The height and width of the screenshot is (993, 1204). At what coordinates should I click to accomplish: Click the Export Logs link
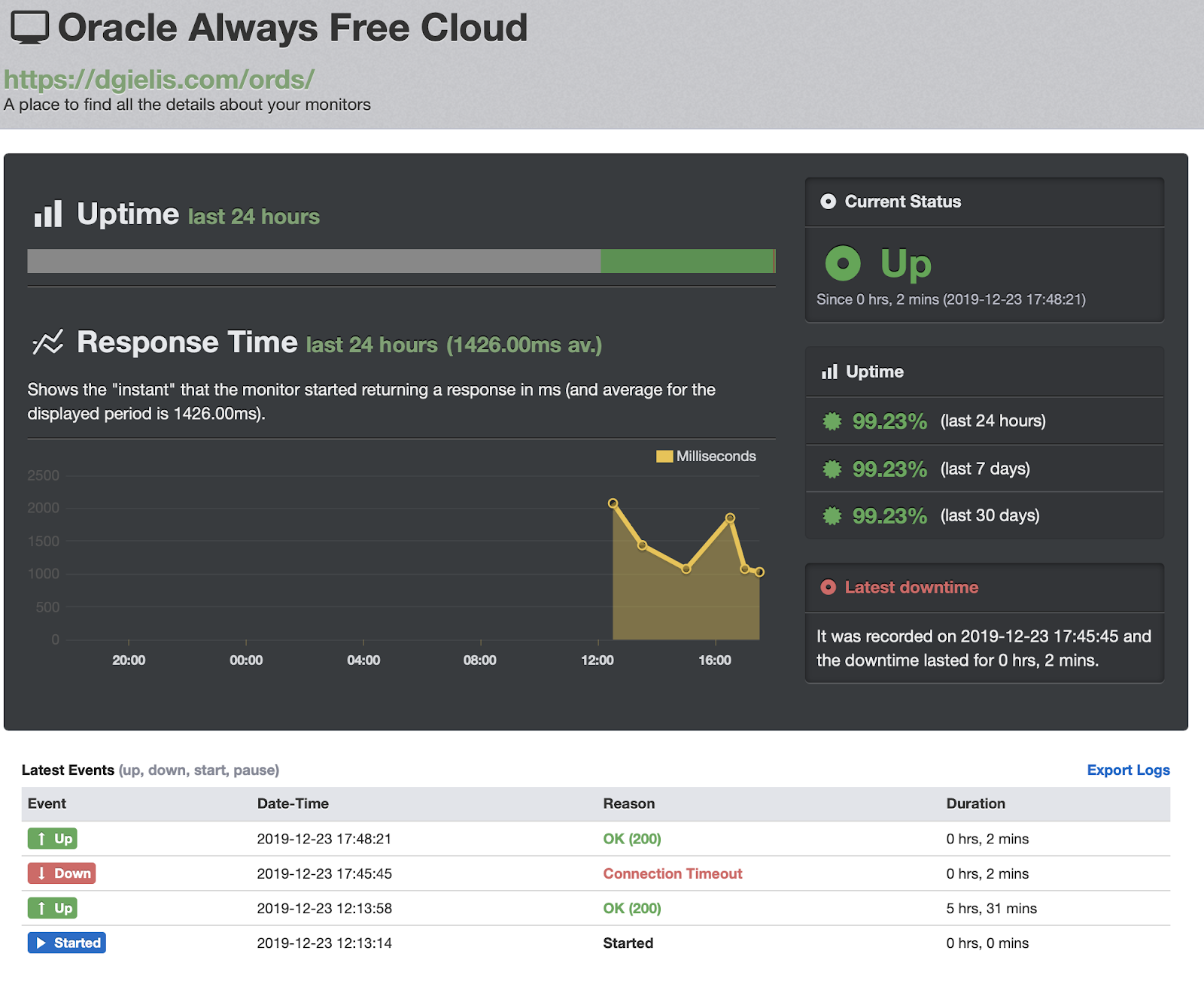pos(1128,770)
